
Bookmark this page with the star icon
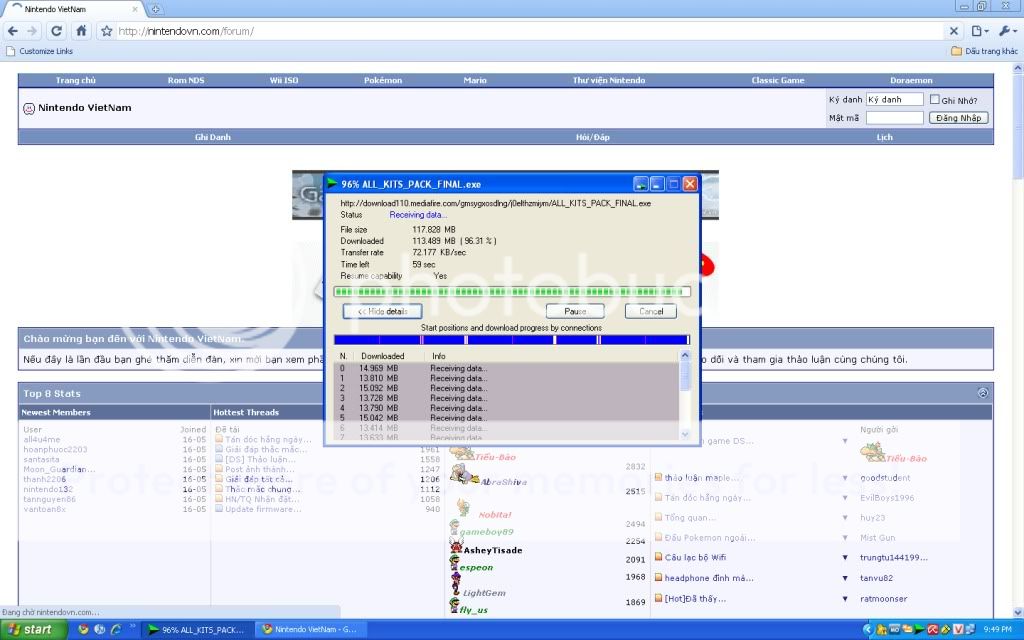click(106, 31)
